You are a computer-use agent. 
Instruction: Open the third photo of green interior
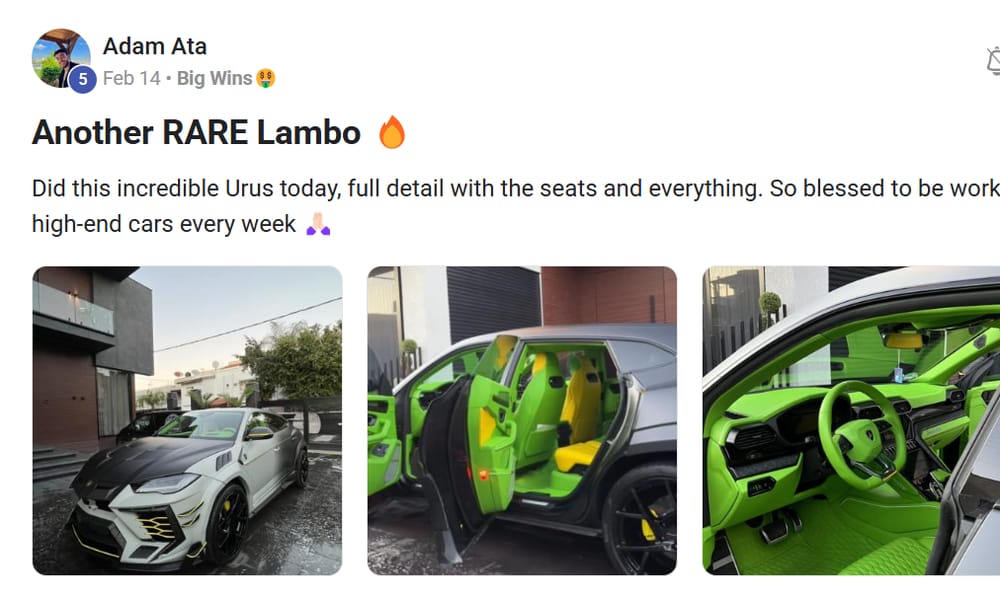point(851,420)
